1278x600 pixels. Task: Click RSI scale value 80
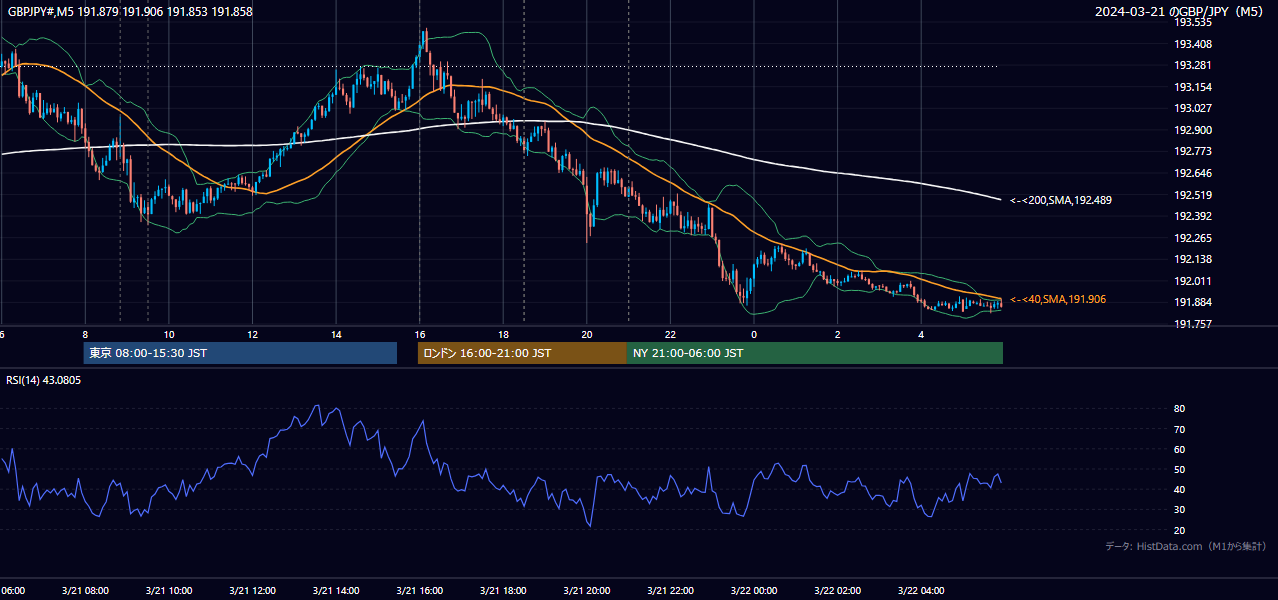pyautogui.click(x=1179, y=409)
